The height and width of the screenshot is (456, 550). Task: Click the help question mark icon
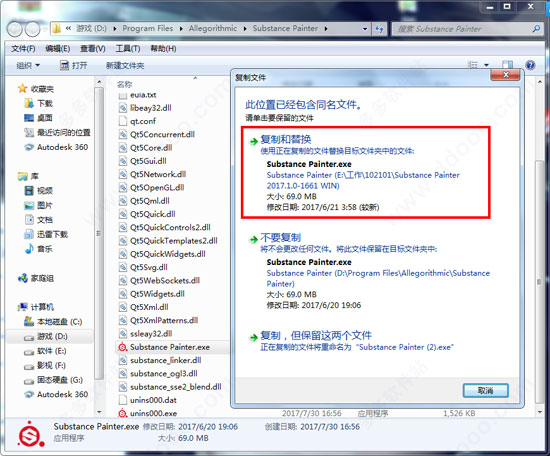point(530,65)
